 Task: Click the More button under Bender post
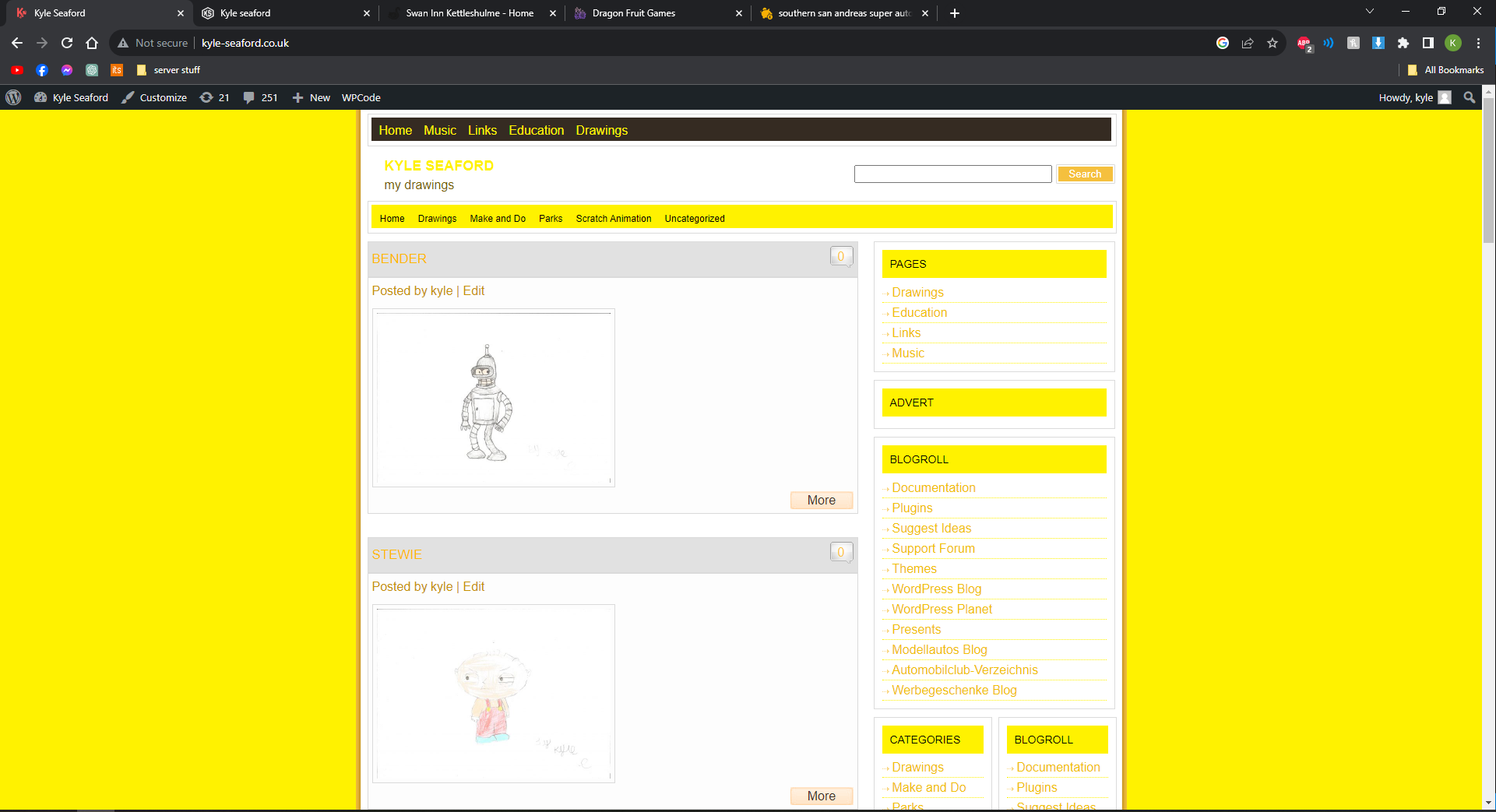(x=821, y=500)
